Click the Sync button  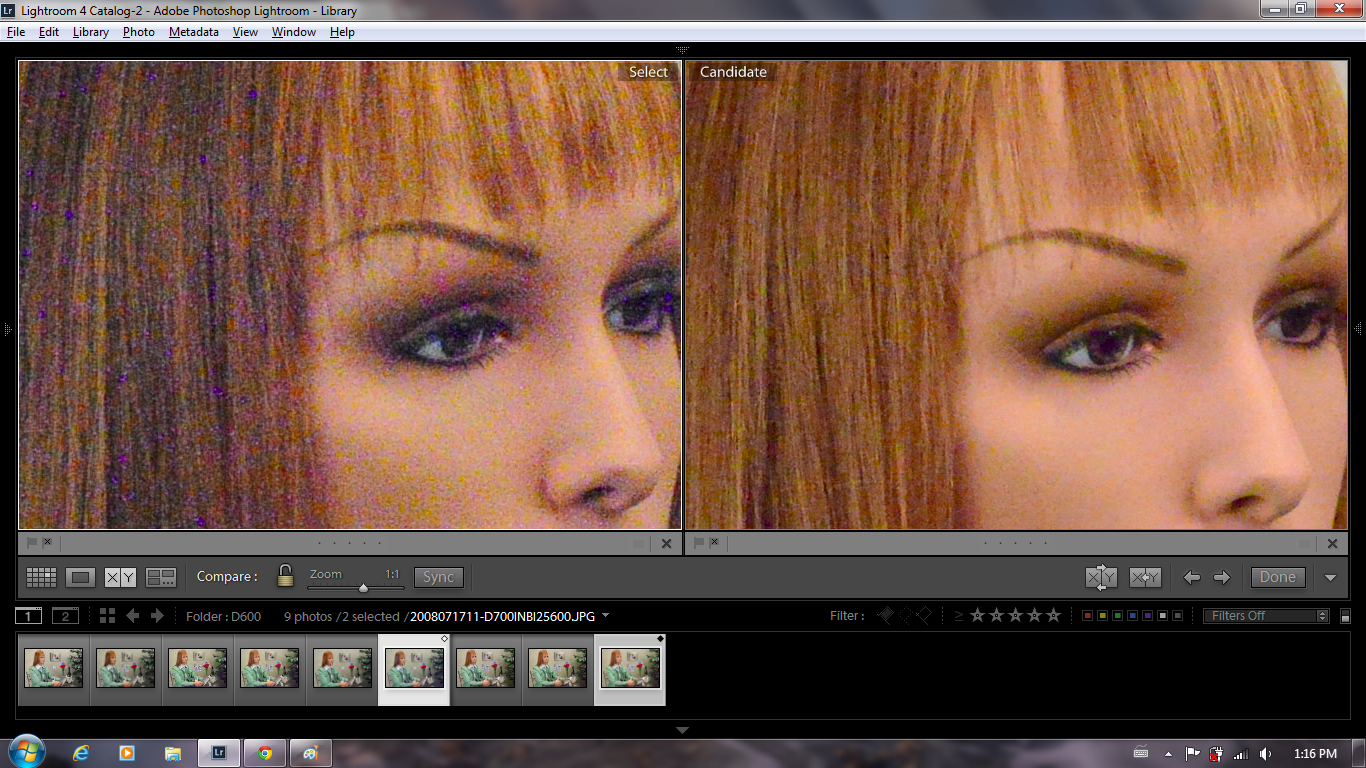coord(438,577)
